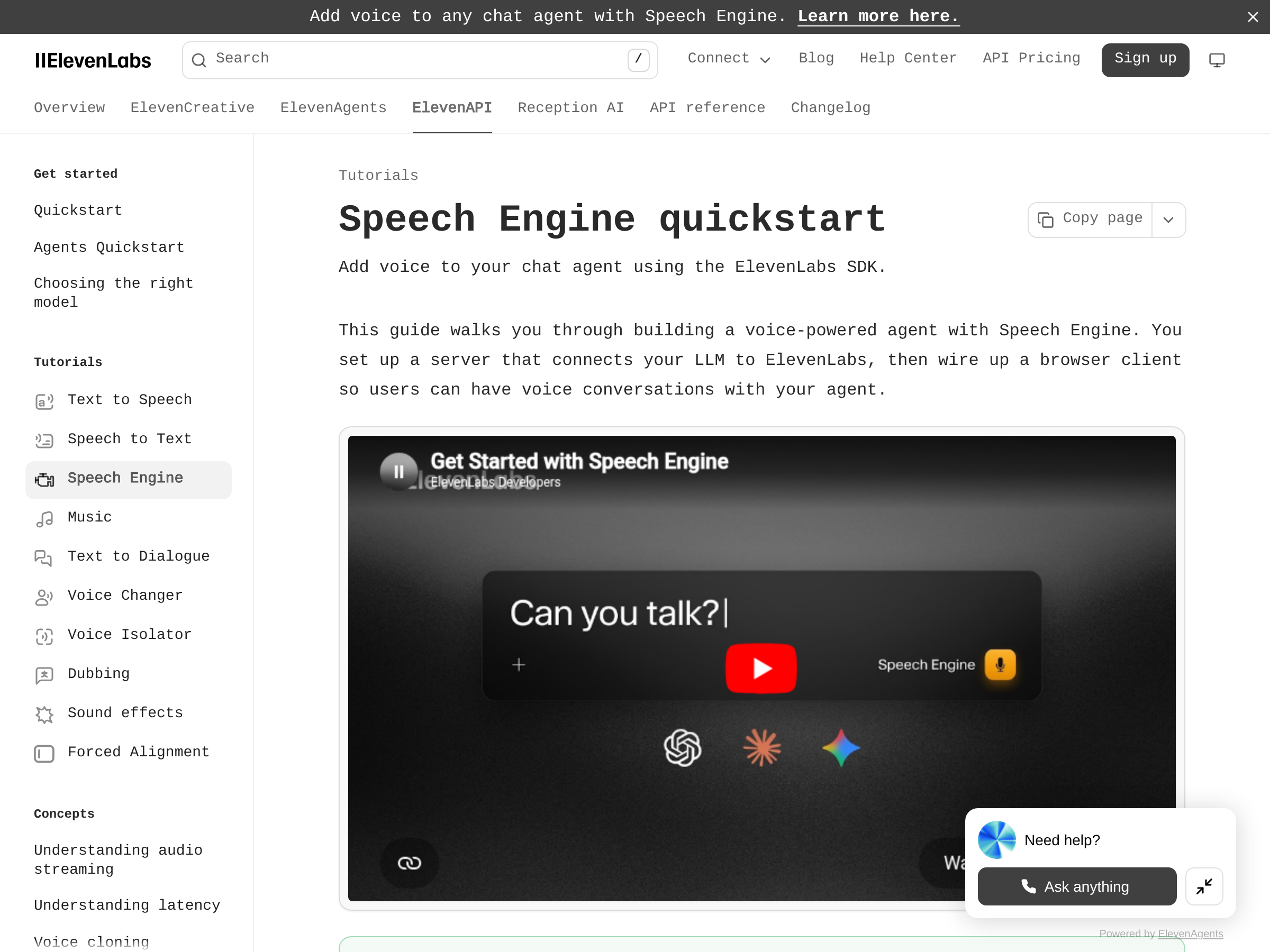Open Quickstart in the sidebar
The width and height of the screenshot is (1270, 952).
[78, 210]
